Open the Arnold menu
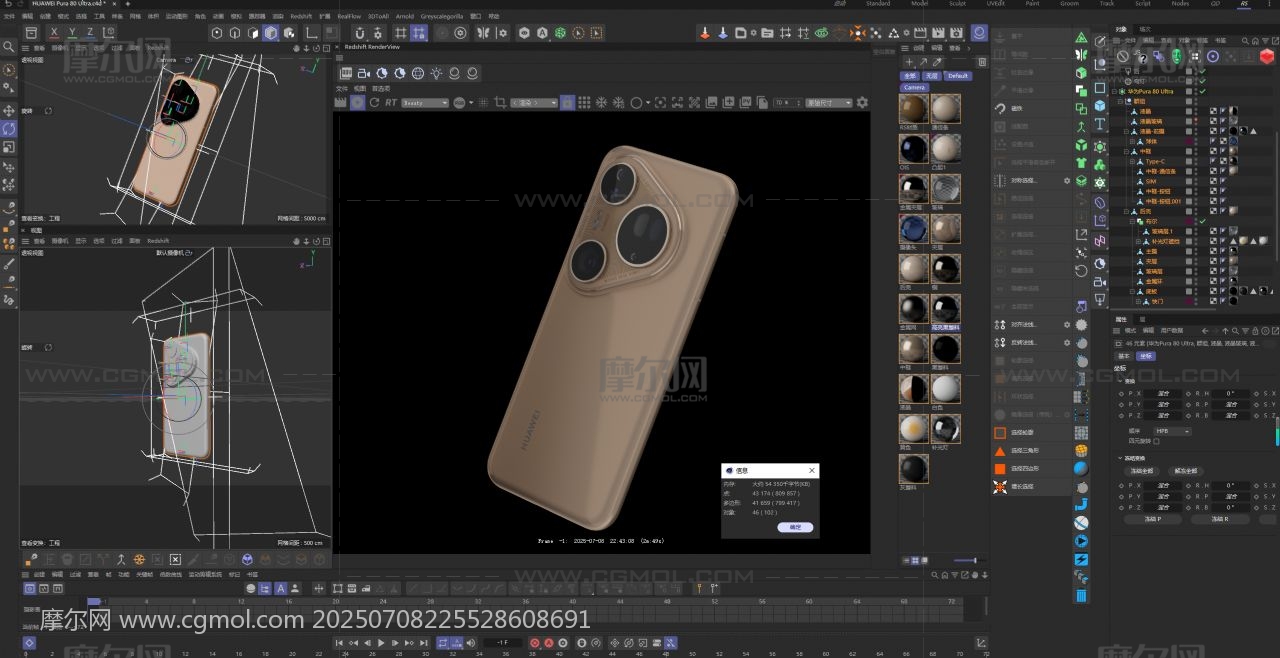 coord(404,17)
